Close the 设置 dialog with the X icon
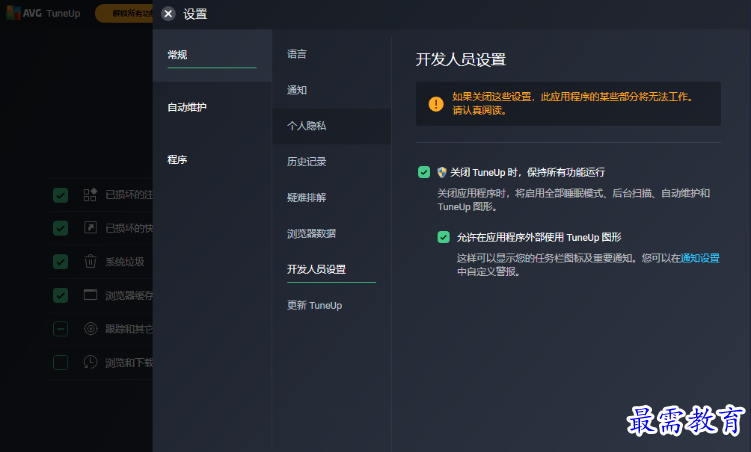The height and width of the screenshot is (452, 751). click(168, 14)
